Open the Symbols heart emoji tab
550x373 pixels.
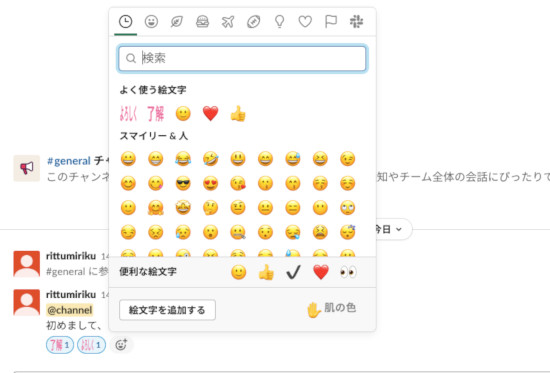[305, 22]
